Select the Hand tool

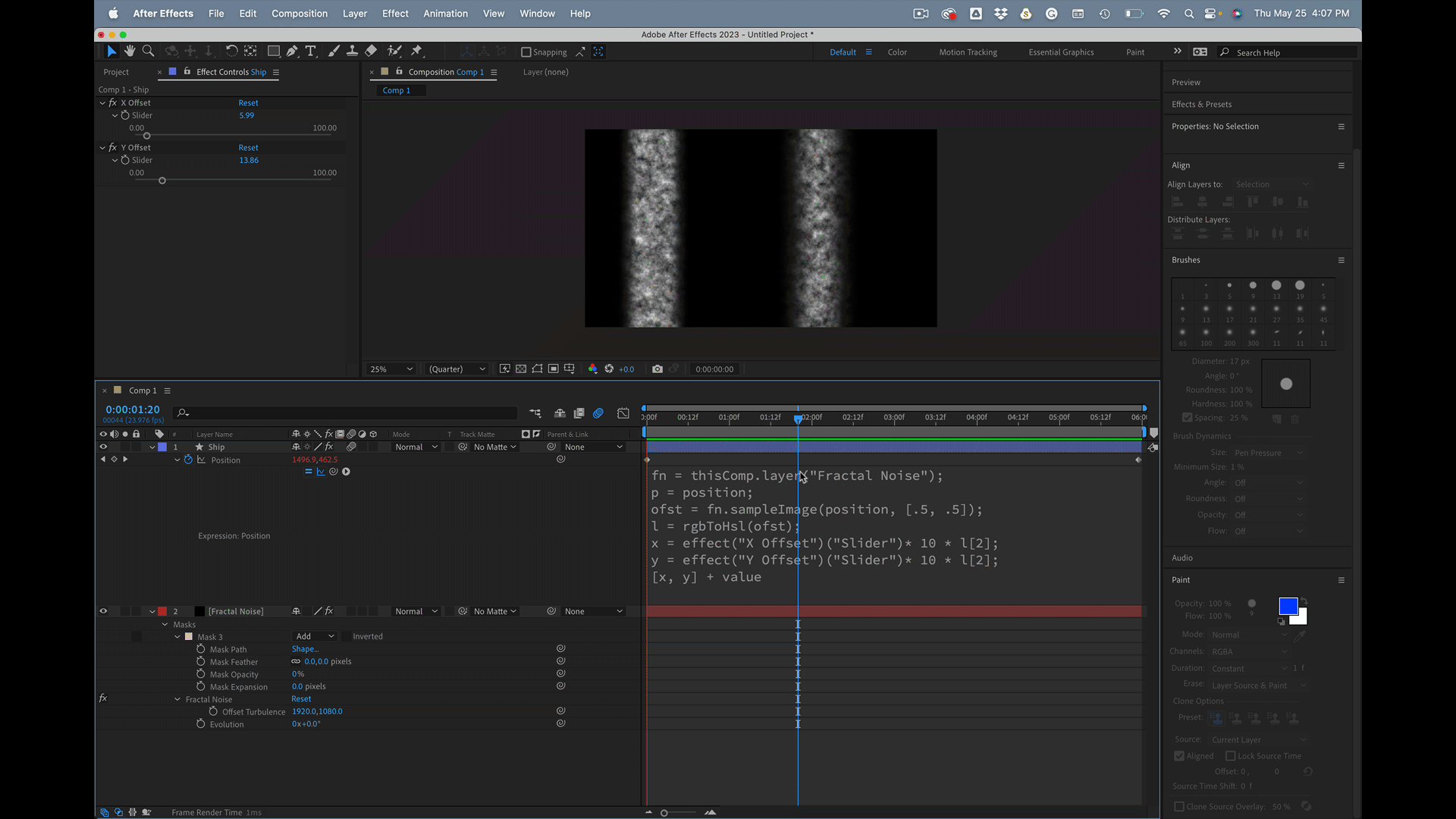130,51
